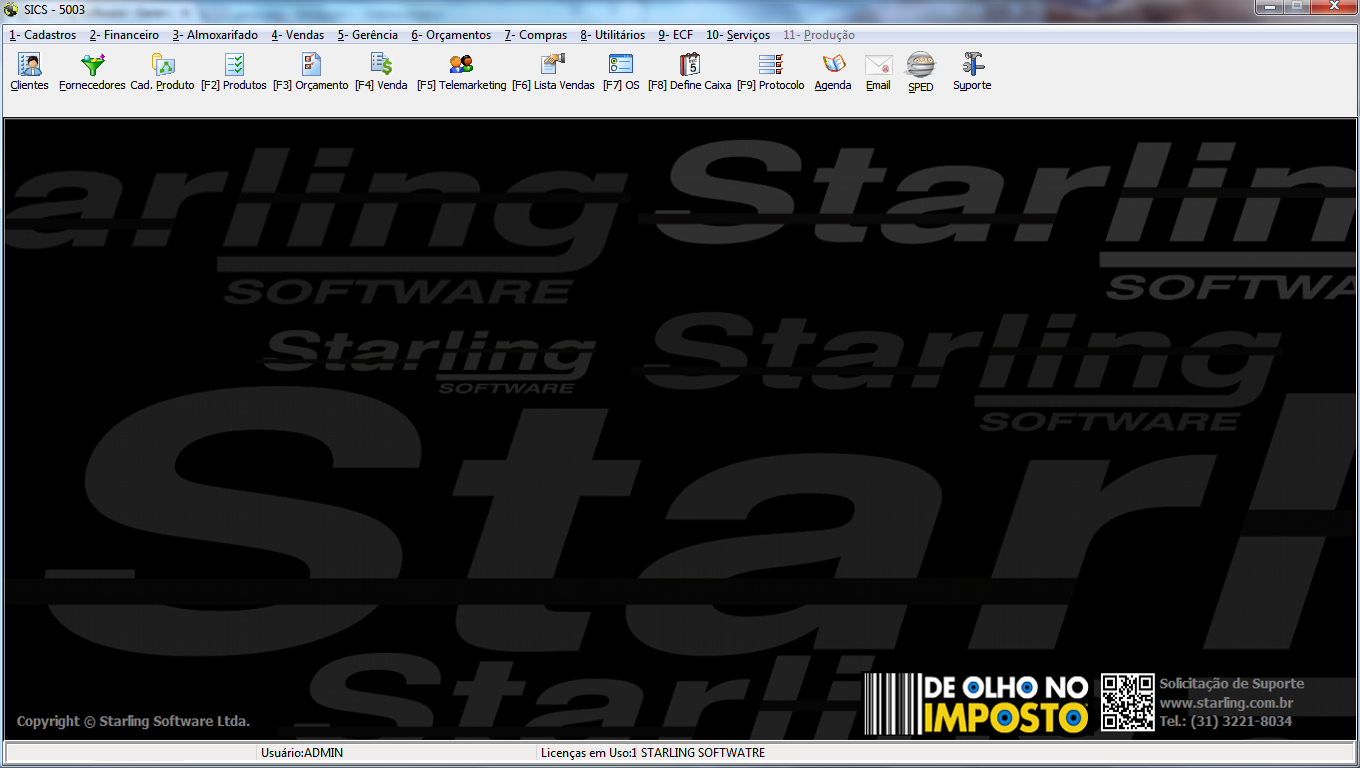Open the 10- Serviços menu
1360x768 pixels.
(x=738, y=35)
